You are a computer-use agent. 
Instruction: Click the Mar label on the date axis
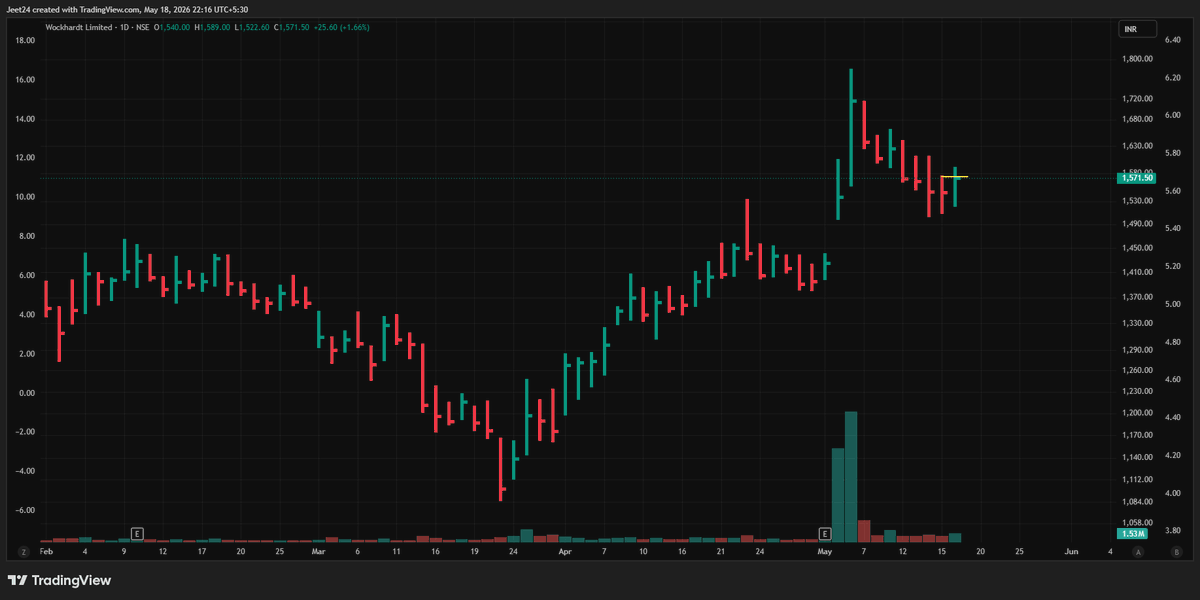(319, 551)
